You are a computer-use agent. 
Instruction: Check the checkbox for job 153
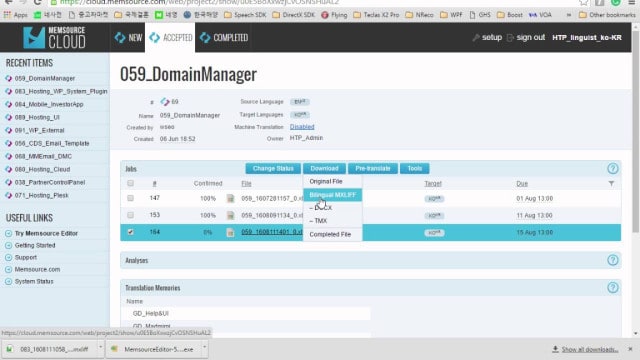(x=131, y=215)
